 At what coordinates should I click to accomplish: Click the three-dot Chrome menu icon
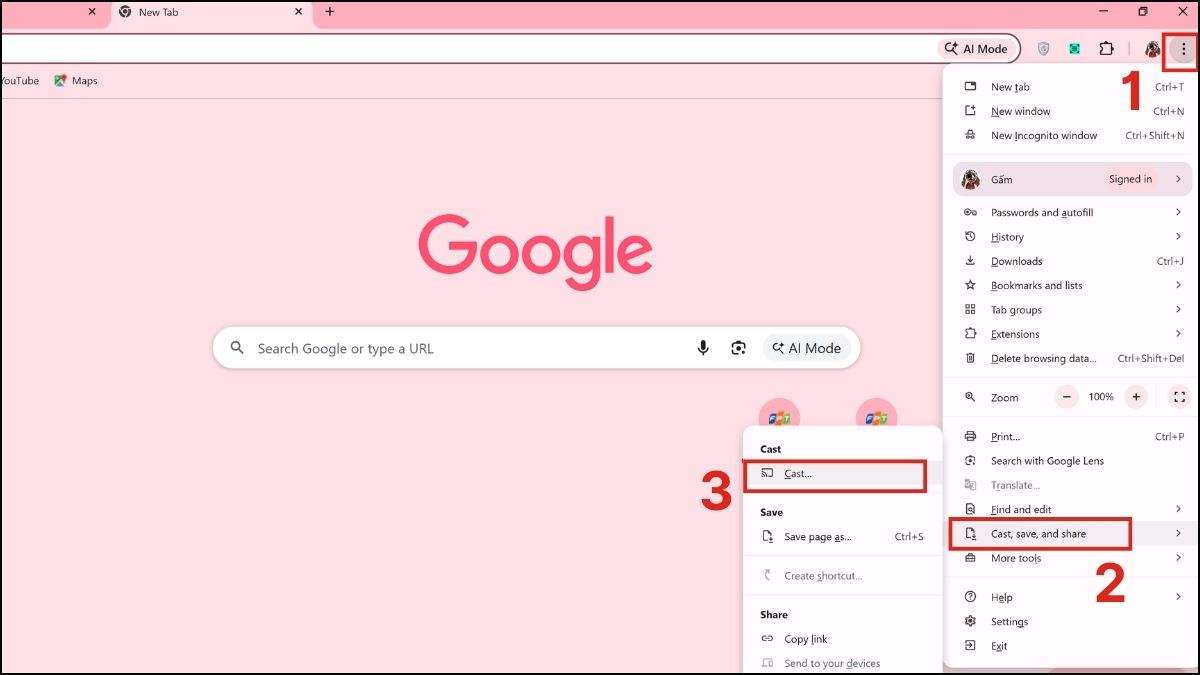click(x=1183, y=48)
